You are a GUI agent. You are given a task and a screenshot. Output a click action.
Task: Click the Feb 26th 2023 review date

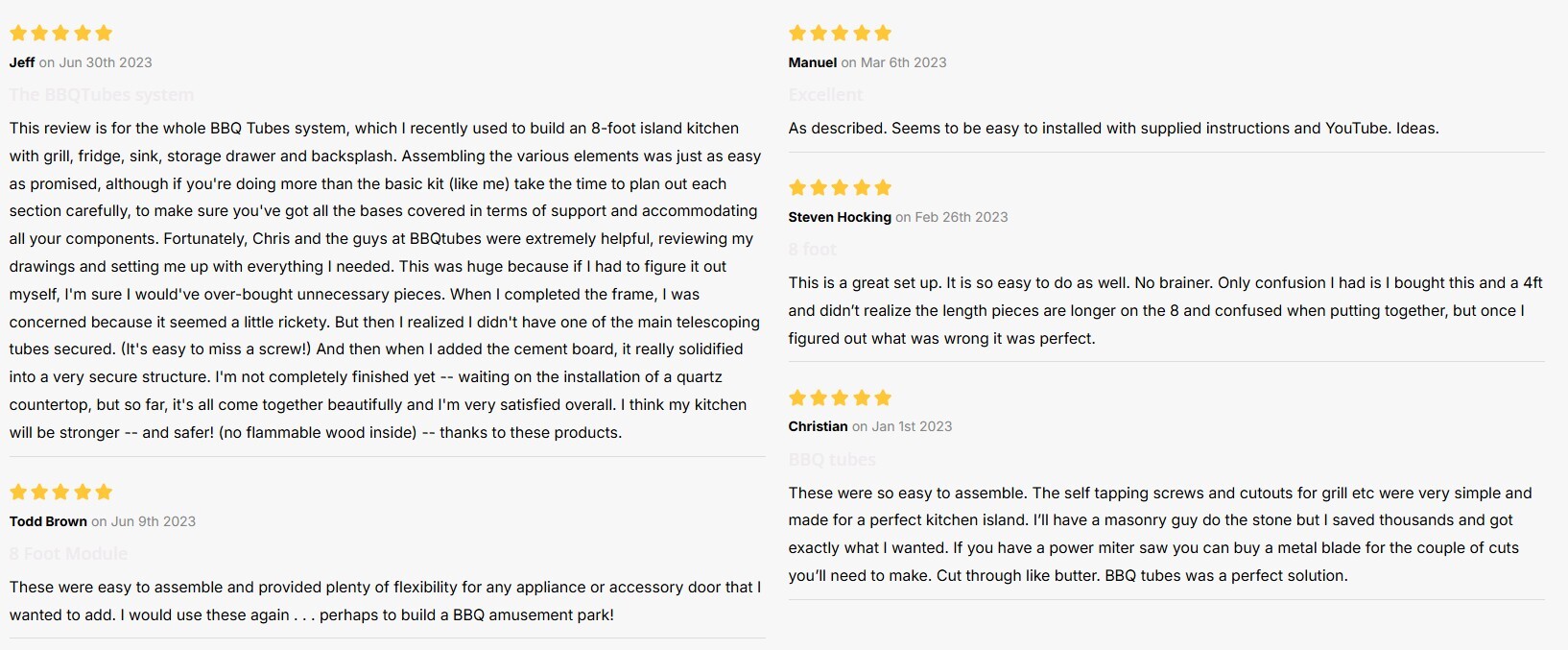coord(962,217)
